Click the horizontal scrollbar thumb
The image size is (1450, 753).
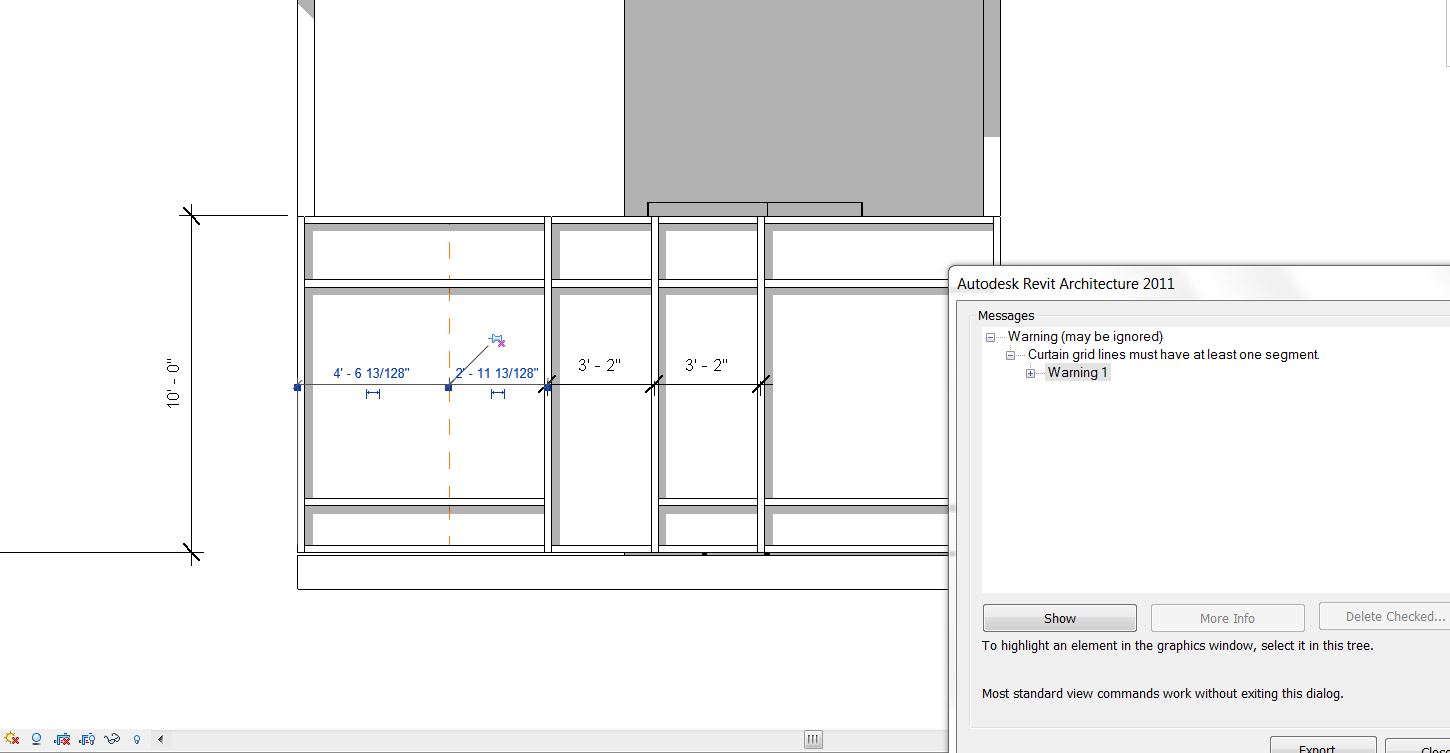pos(813,740)
